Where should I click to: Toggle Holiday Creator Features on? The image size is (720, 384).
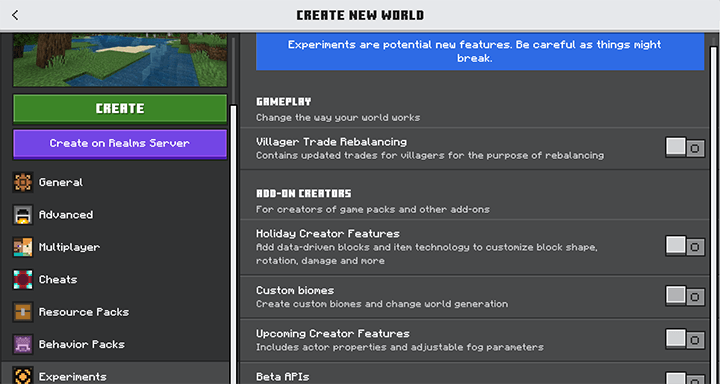pos(685,246)
